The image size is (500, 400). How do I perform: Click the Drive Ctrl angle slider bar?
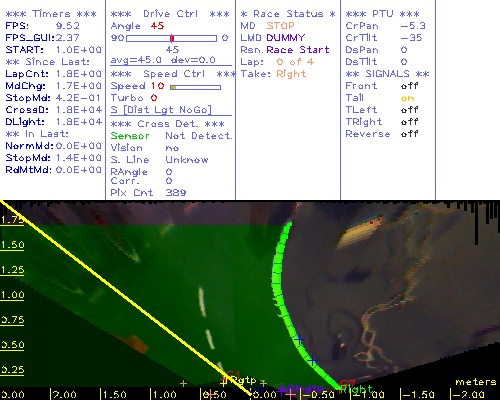tap(171, 38)
